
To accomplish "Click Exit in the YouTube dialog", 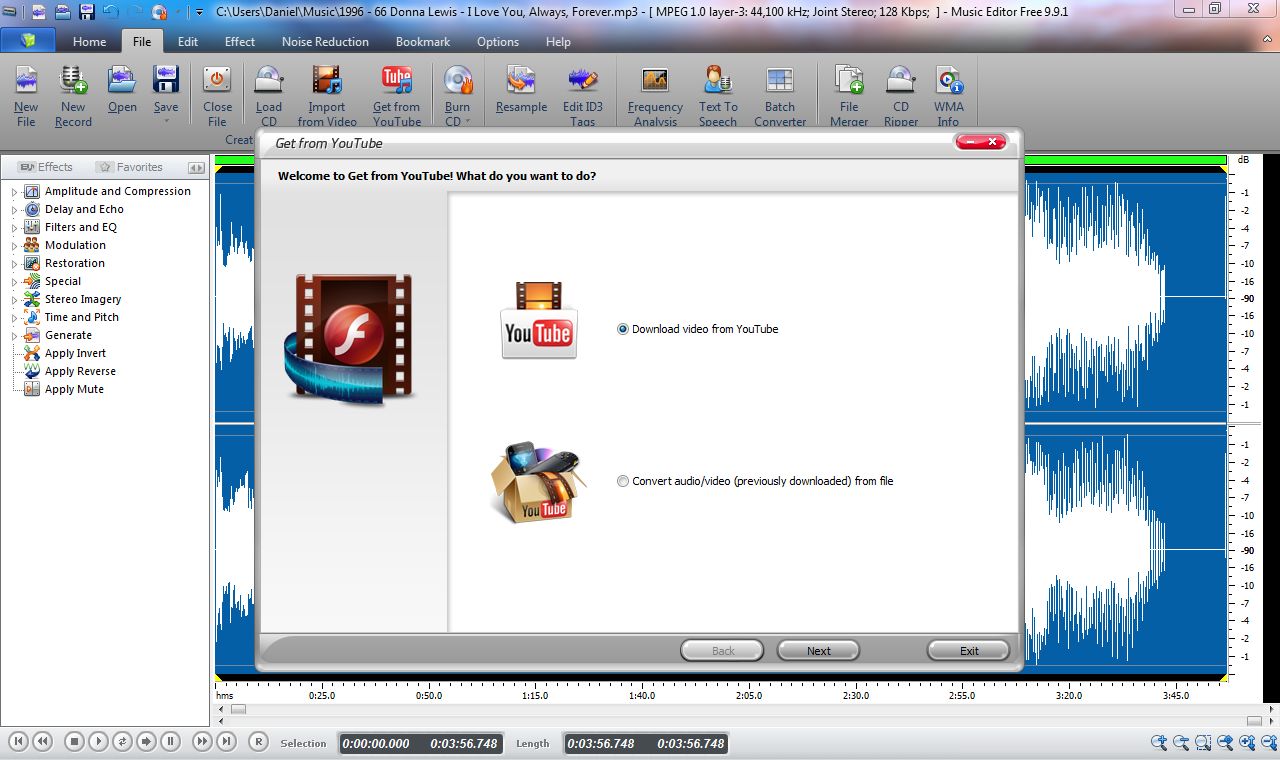I will [x=969, y=651].
